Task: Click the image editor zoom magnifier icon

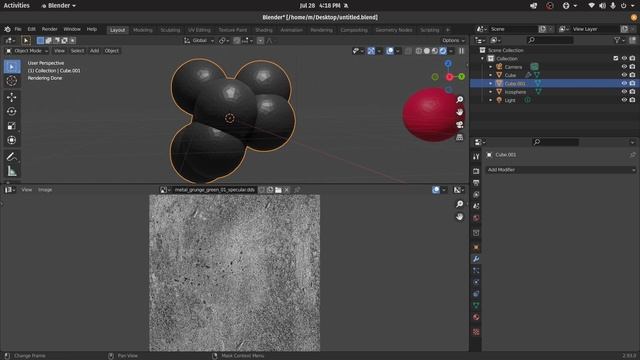Action: tap(460, 204)
